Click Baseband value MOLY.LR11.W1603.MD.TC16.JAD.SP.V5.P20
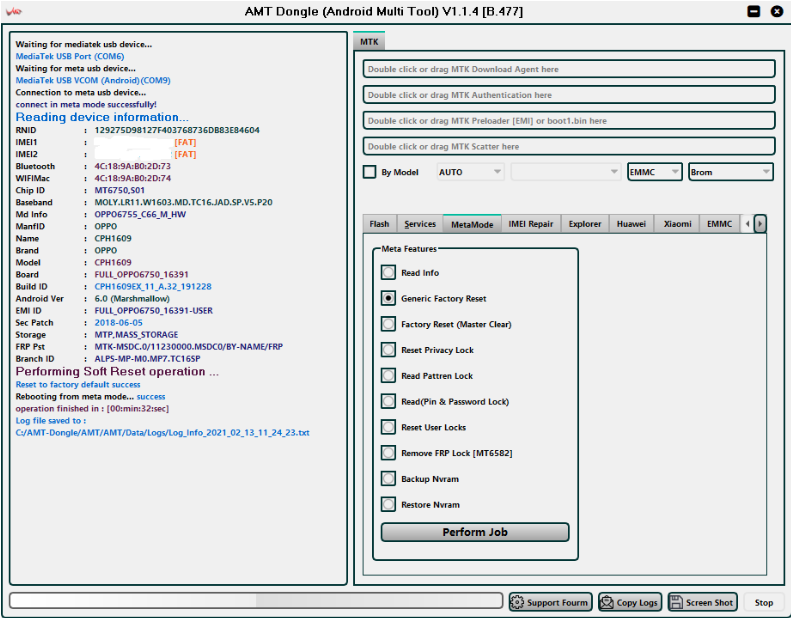The width and height of the screenshot is (792, 620). 183,202
